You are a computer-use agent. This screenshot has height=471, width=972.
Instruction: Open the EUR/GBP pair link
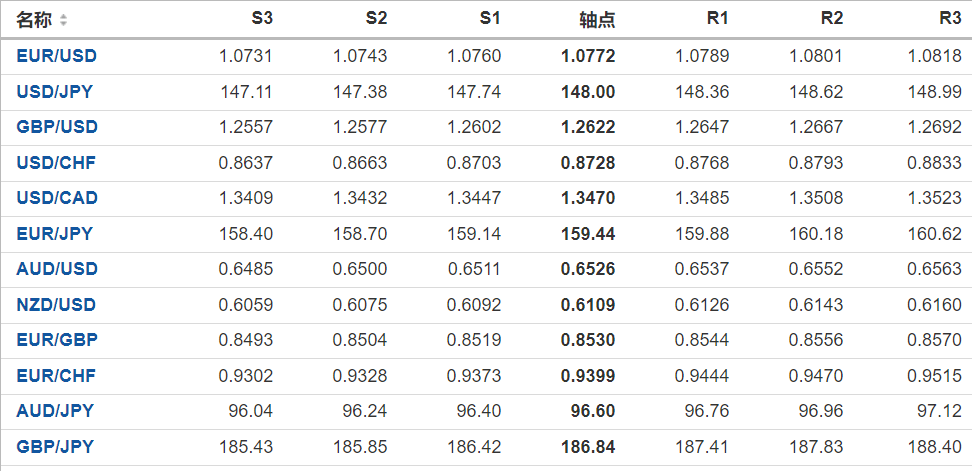click(x=57, y=340)
